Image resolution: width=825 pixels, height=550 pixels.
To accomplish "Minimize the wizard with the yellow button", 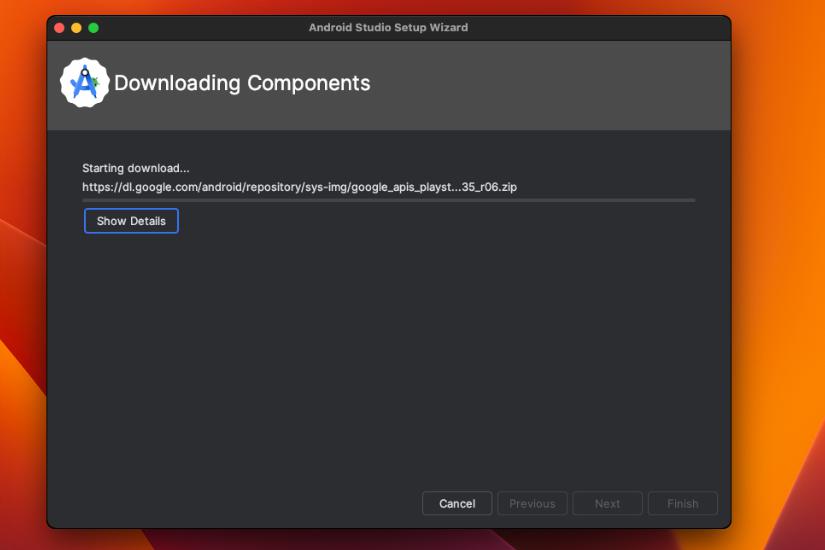I will (x=76, y=28).
